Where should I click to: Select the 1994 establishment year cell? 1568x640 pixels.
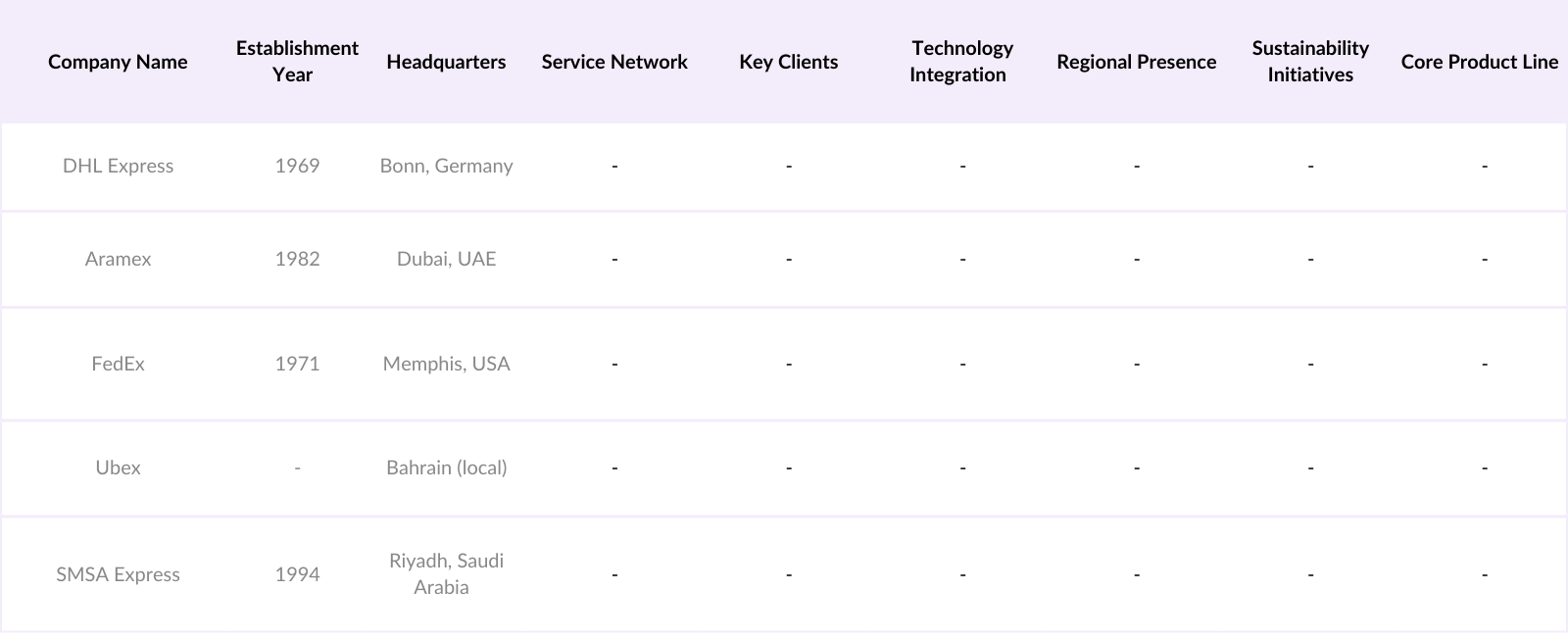[x=297, y=574]
